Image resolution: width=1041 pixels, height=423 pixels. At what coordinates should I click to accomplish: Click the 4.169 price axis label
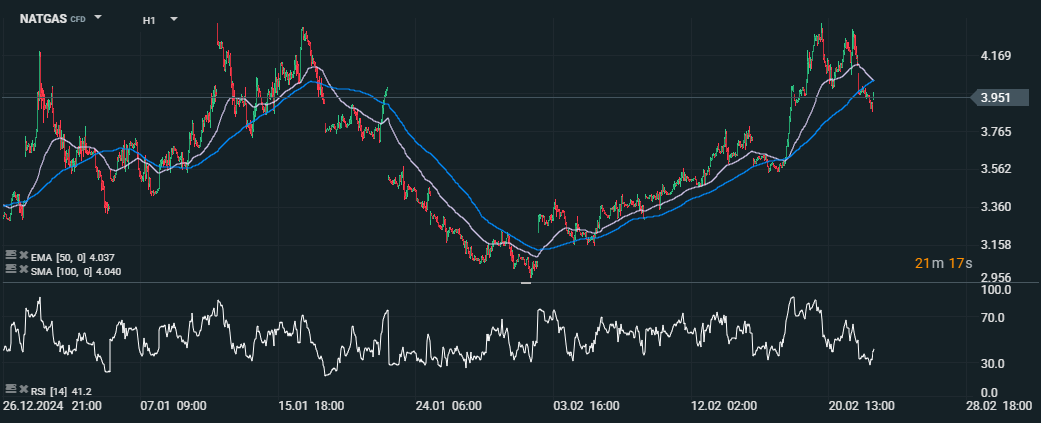click(995, 56)
